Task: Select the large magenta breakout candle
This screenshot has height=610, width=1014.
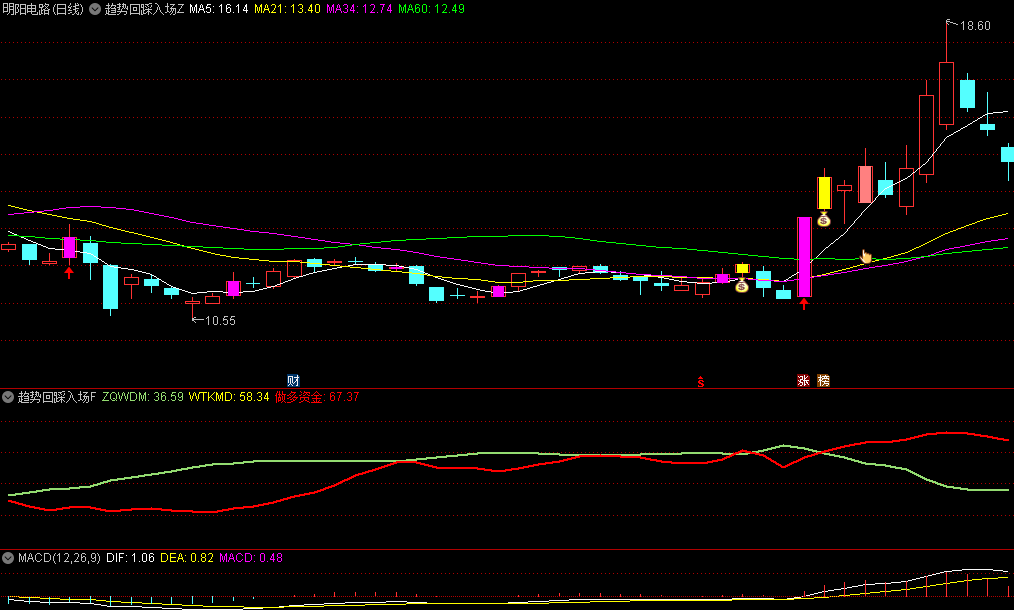Action: (x=804, y=257)
